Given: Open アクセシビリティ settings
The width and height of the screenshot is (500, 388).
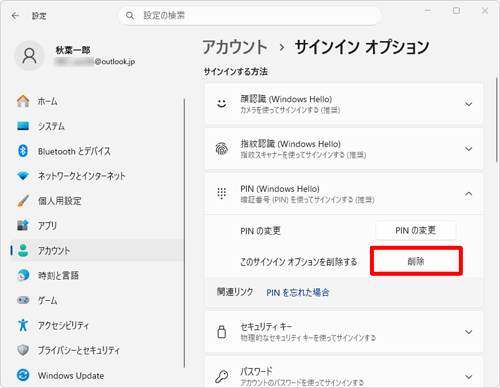Looking at the screenshot, I should coord(97,325).
